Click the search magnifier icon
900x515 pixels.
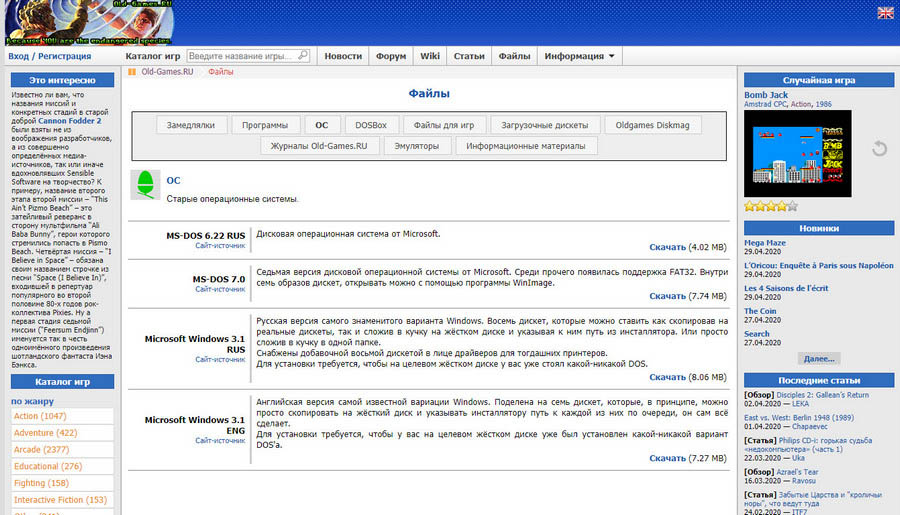tap(303, 55)
